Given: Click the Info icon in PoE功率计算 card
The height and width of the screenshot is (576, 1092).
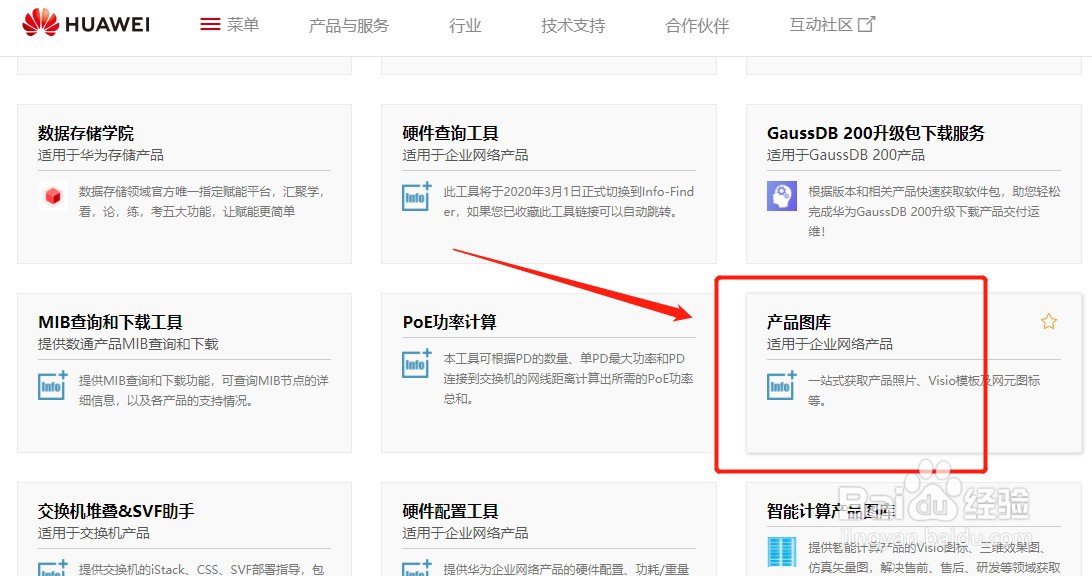Looking at the screenshot, I should 417,364.
